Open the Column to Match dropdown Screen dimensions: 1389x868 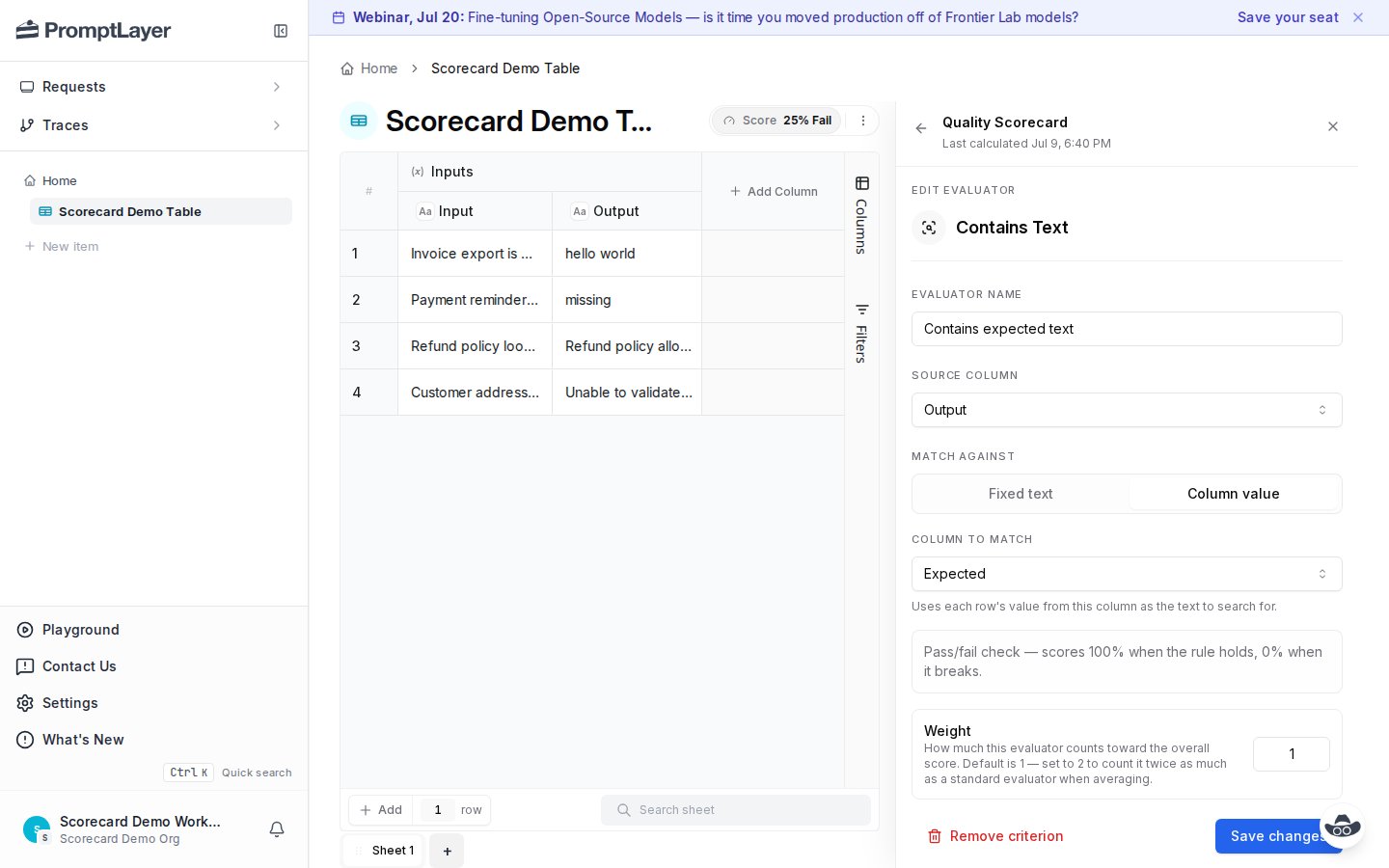tap(1127, 574)
